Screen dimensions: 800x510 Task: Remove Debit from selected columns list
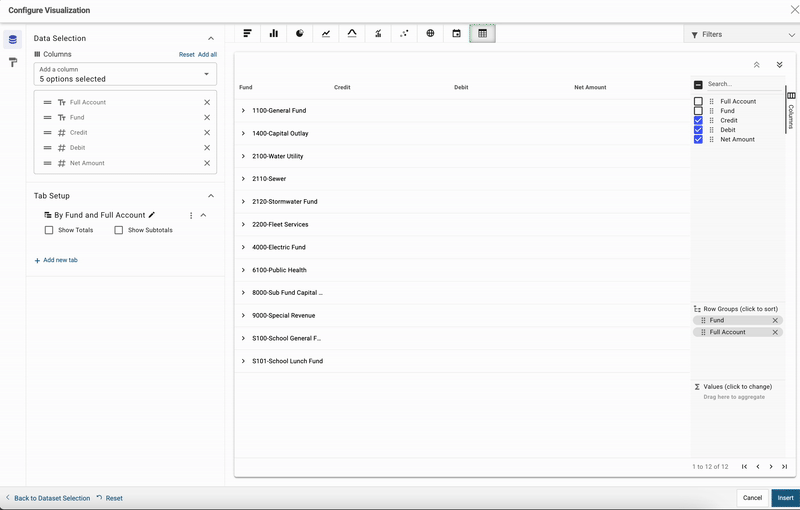tap(207, 148)
